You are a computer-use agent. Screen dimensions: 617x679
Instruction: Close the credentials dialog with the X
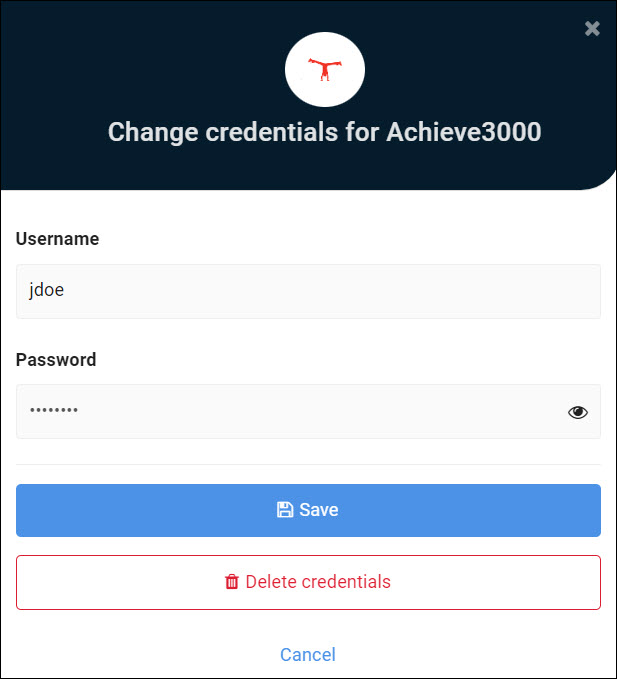coord(592,29)
